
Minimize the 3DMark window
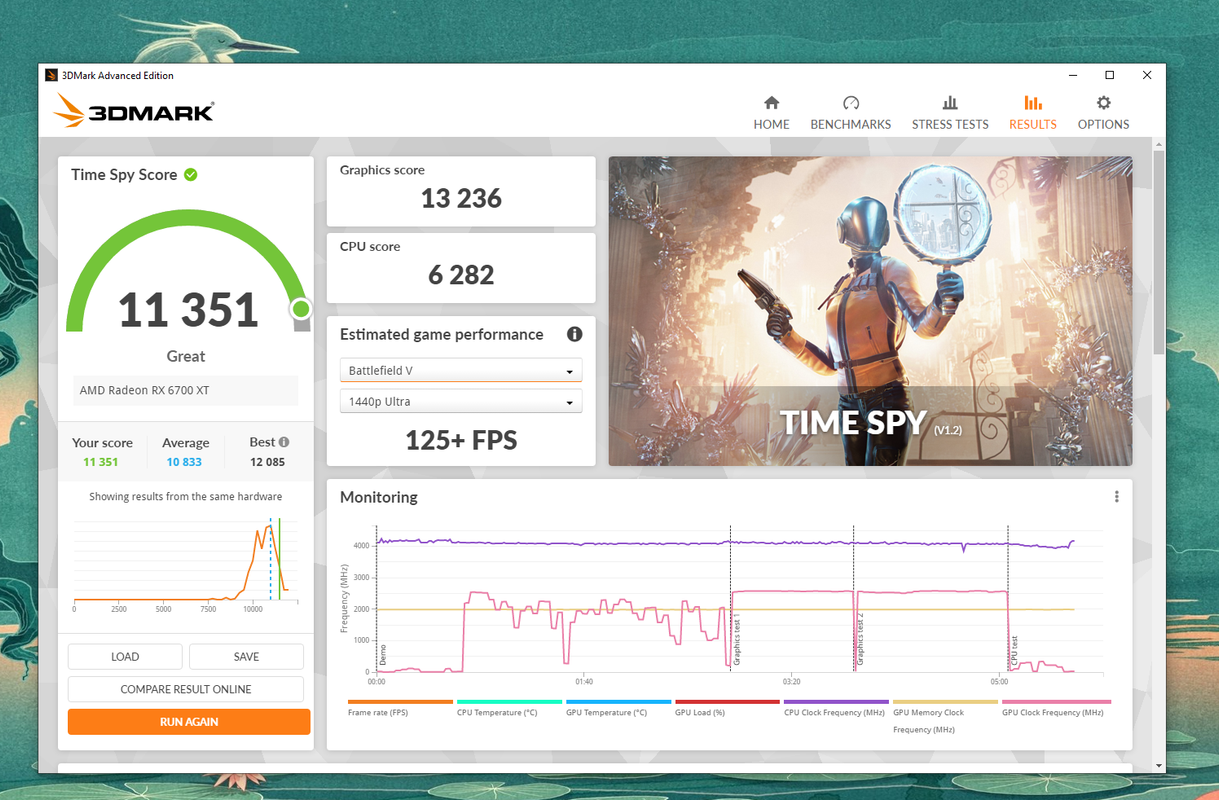coord(1072,75)
